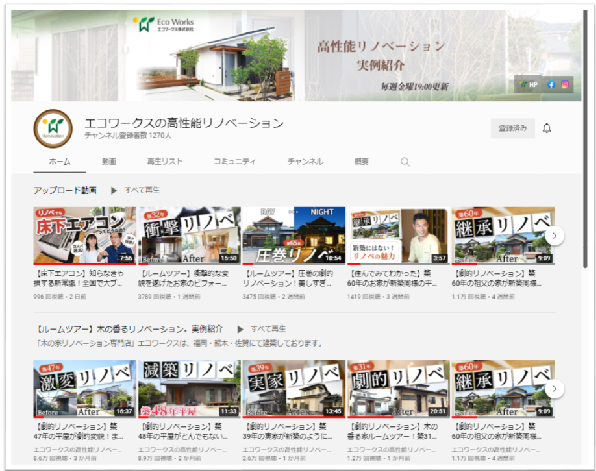Open the ルームツアー 木の香るリノベーション playlist title
This screenshot has height=471, width=596.
point(130,329)
